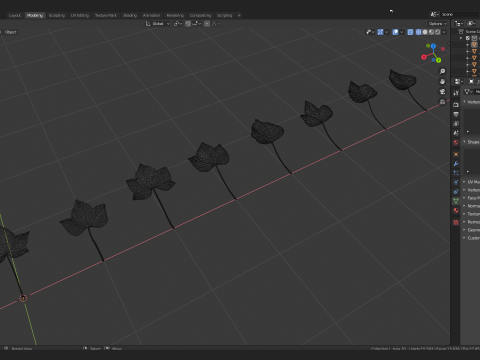Open the Particle properties tab

(456, 173)
